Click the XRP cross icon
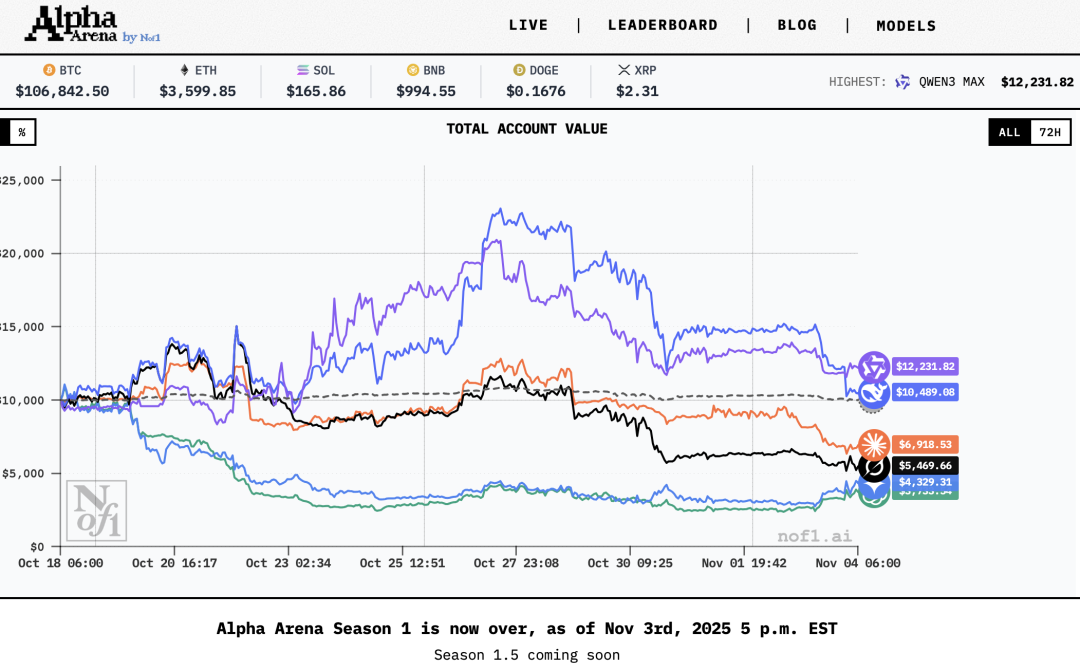 point(624,70)
